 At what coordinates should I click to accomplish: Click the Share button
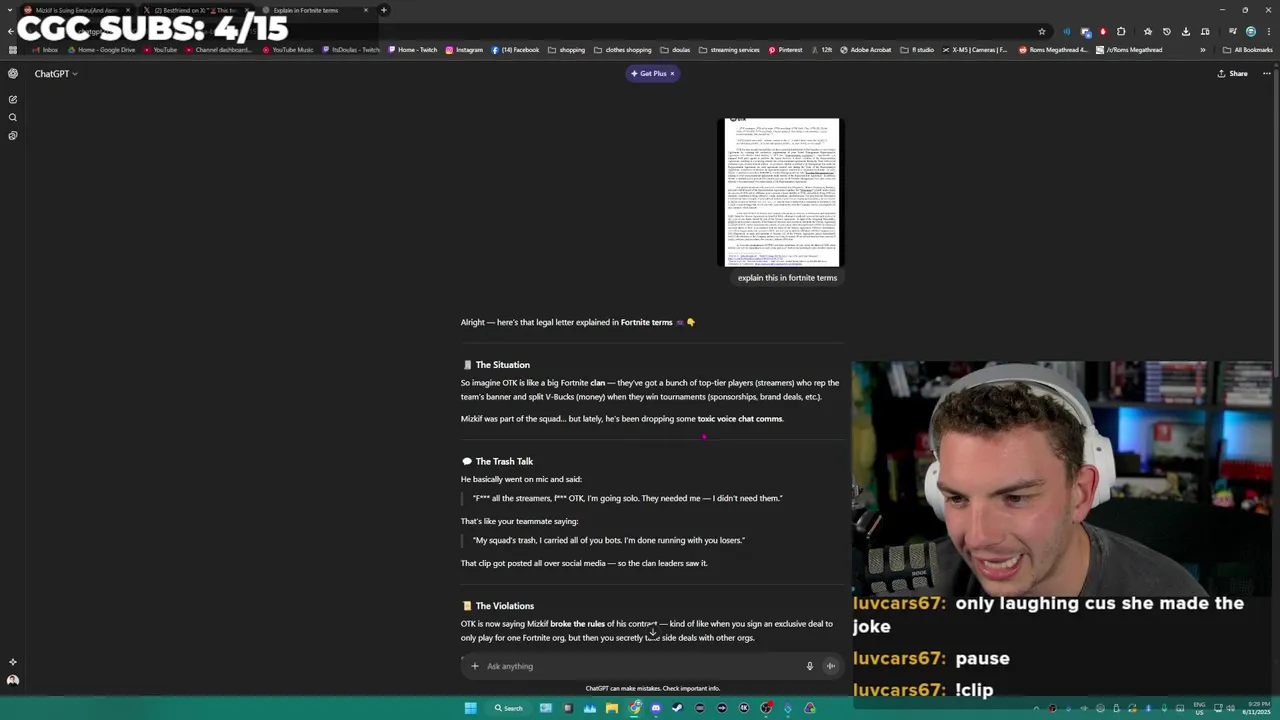tap(1232, 73)
